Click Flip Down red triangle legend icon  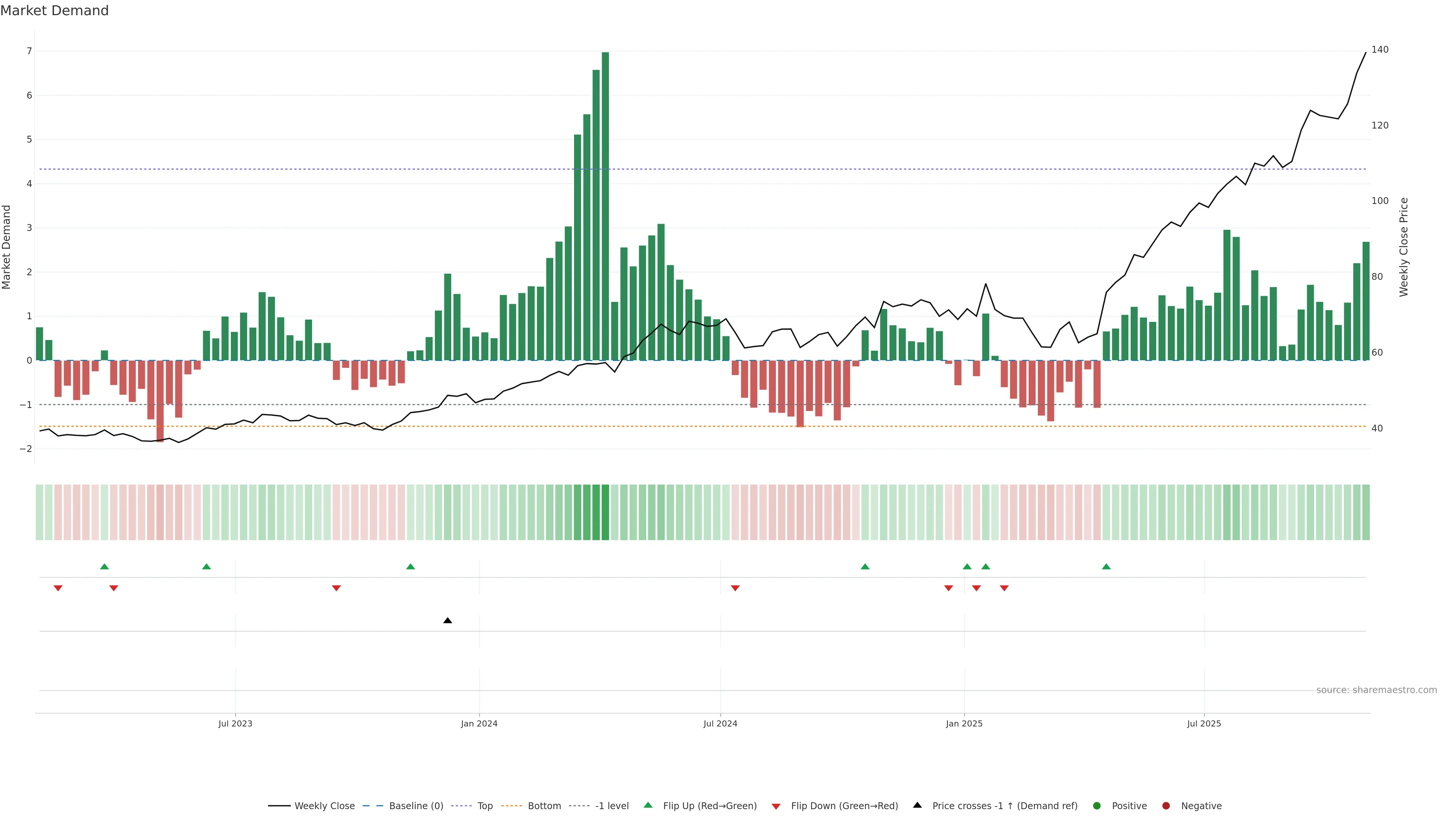coord(776,806)
